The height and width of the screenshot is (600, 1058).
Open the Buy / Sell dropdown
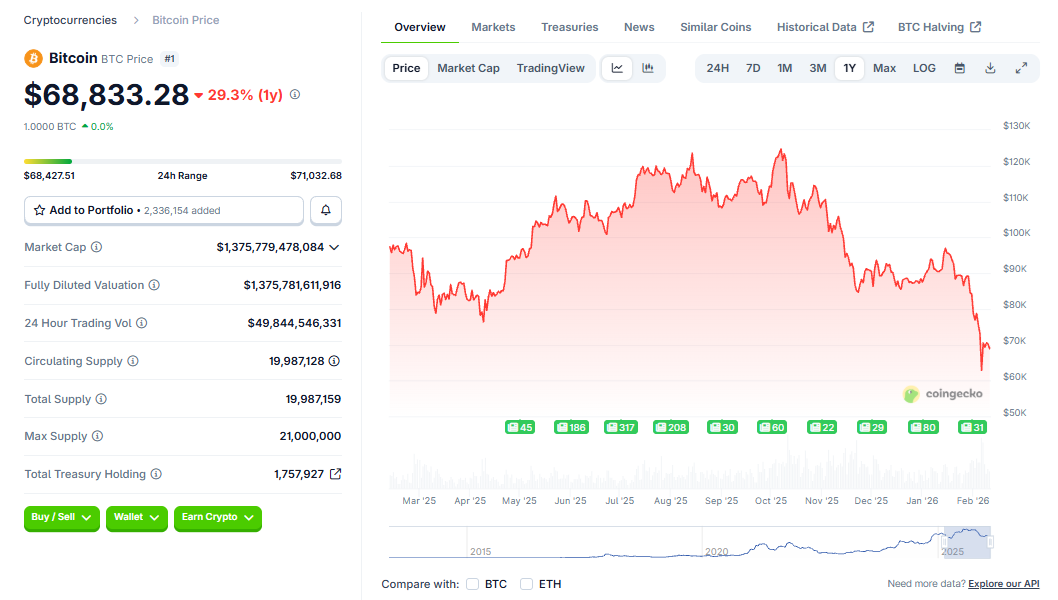point(62,517)
